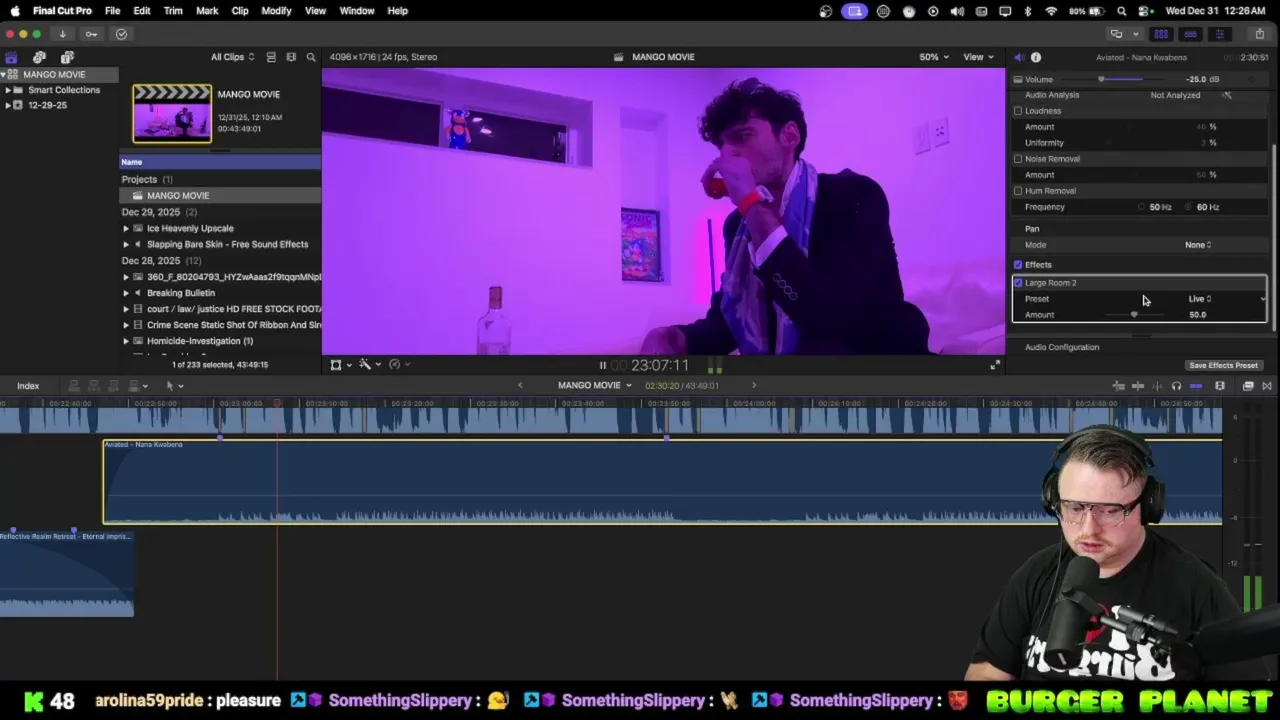Open Transitions browser icon
Screen dimensions: 1280x720
tap(1267, 386)
